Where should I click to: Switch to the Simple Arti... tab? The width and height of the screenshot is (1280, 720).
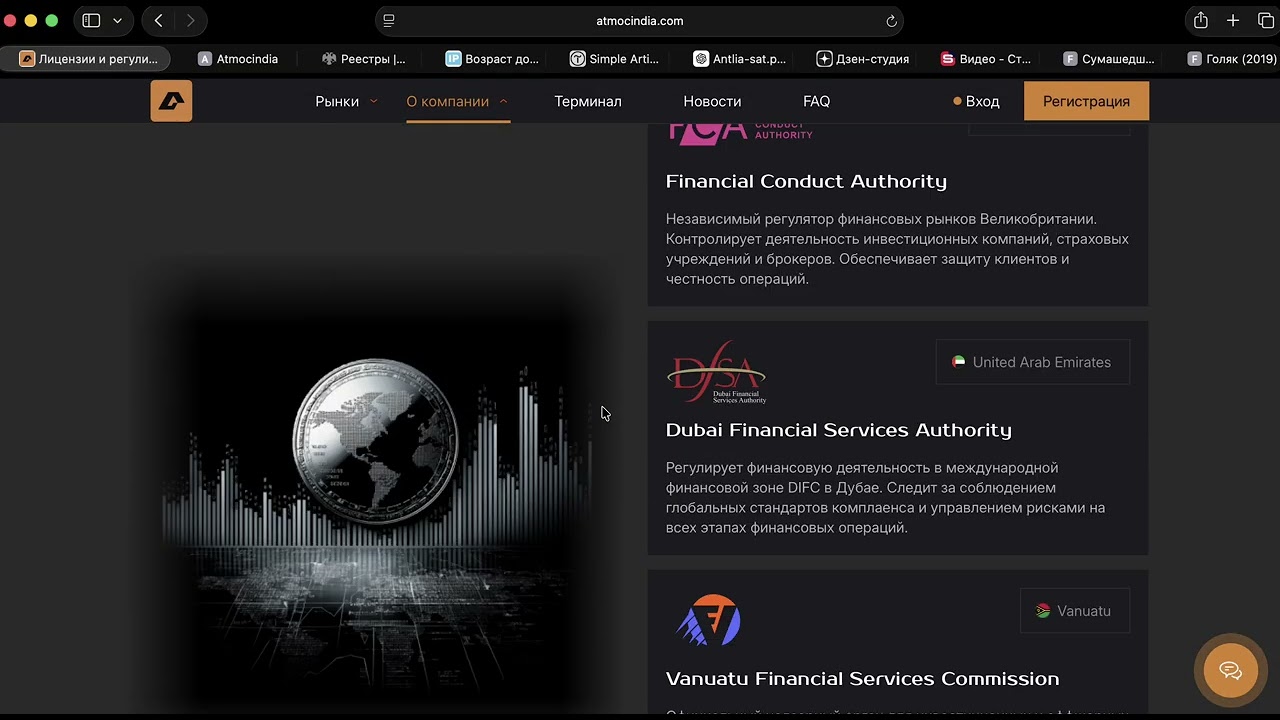pos(615,59)
